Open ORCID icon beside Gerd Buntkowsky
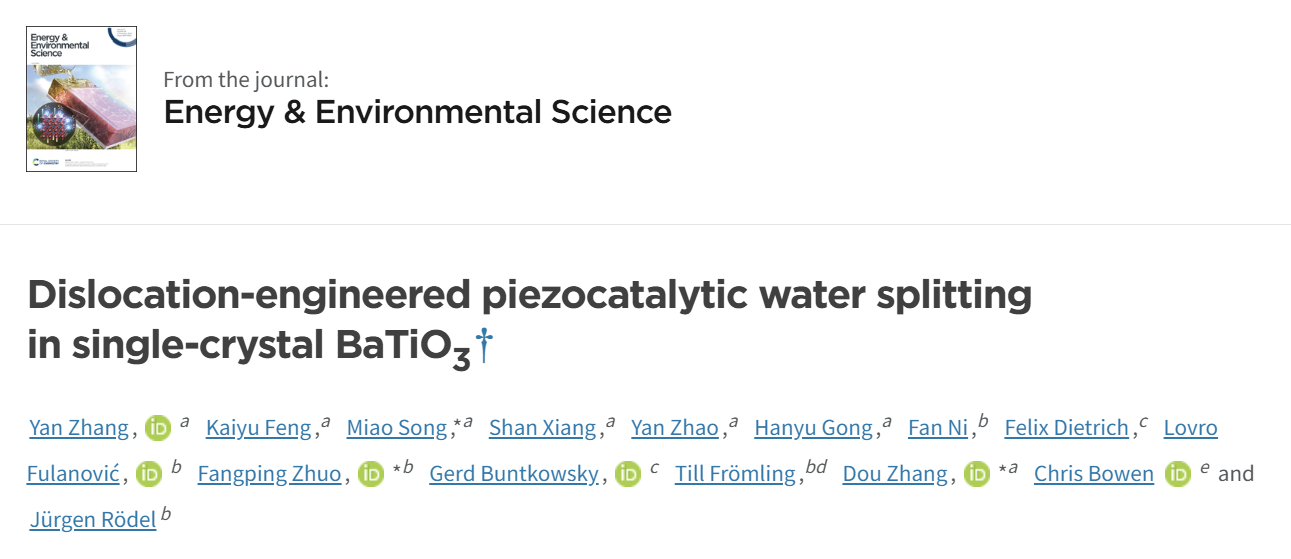 (x=628, y=474)
